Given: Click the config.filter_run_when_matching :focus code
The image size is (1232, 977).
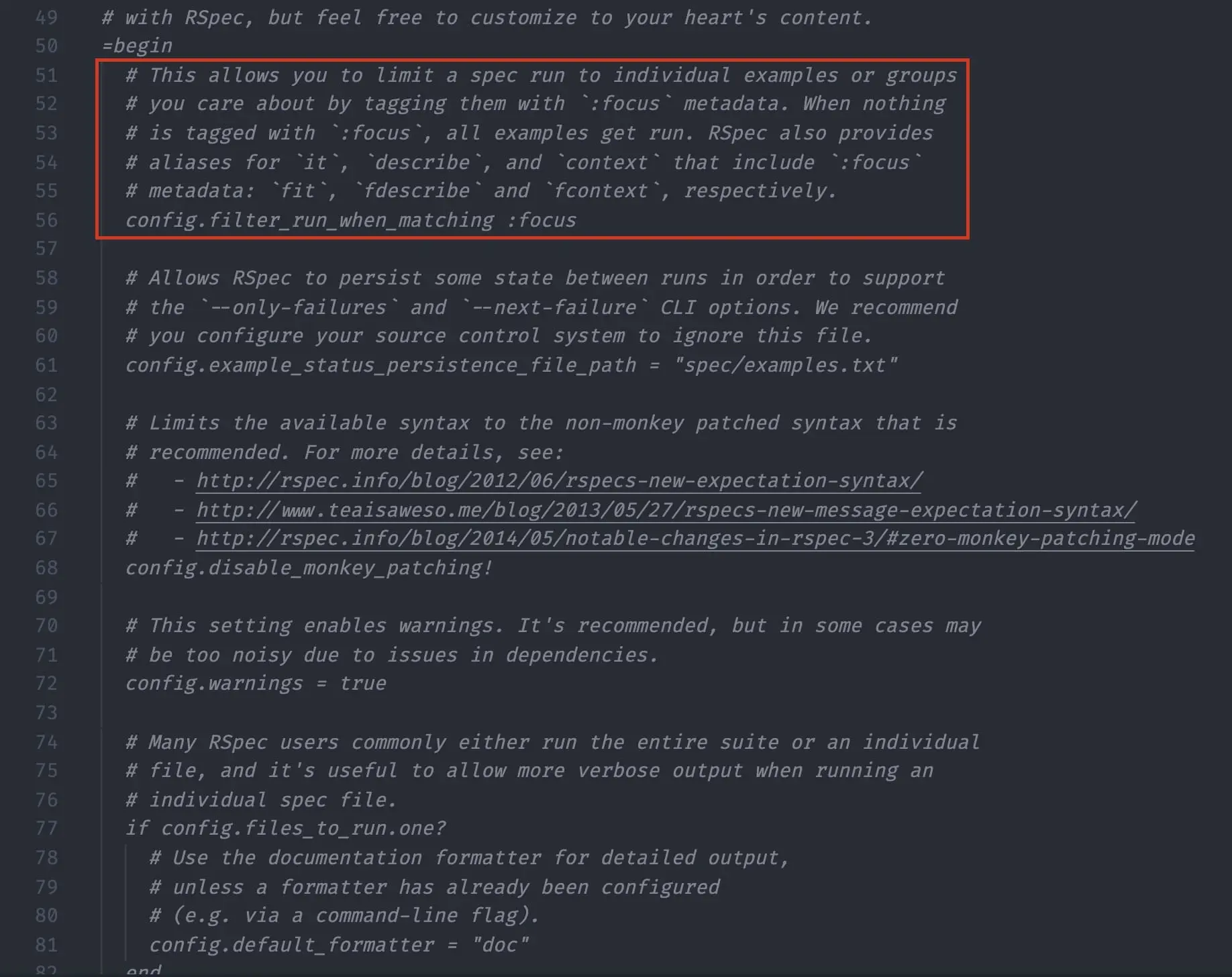Looking at the screenshot, I should click(350, 220).
